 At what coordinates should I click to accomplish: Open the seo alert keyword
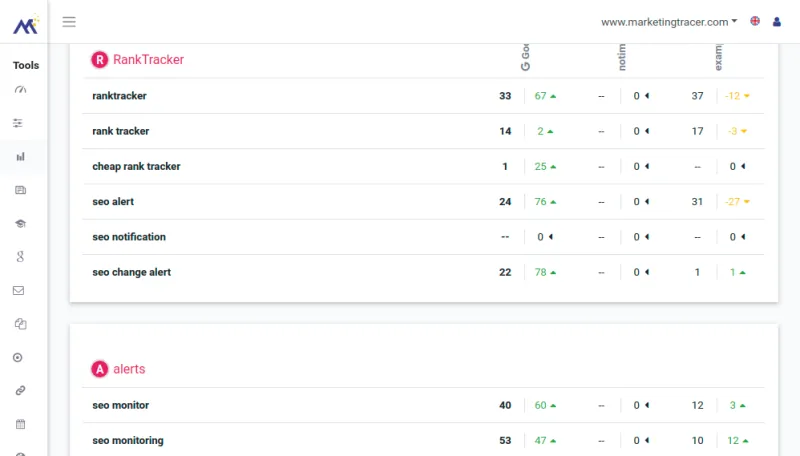click(113, 201)
